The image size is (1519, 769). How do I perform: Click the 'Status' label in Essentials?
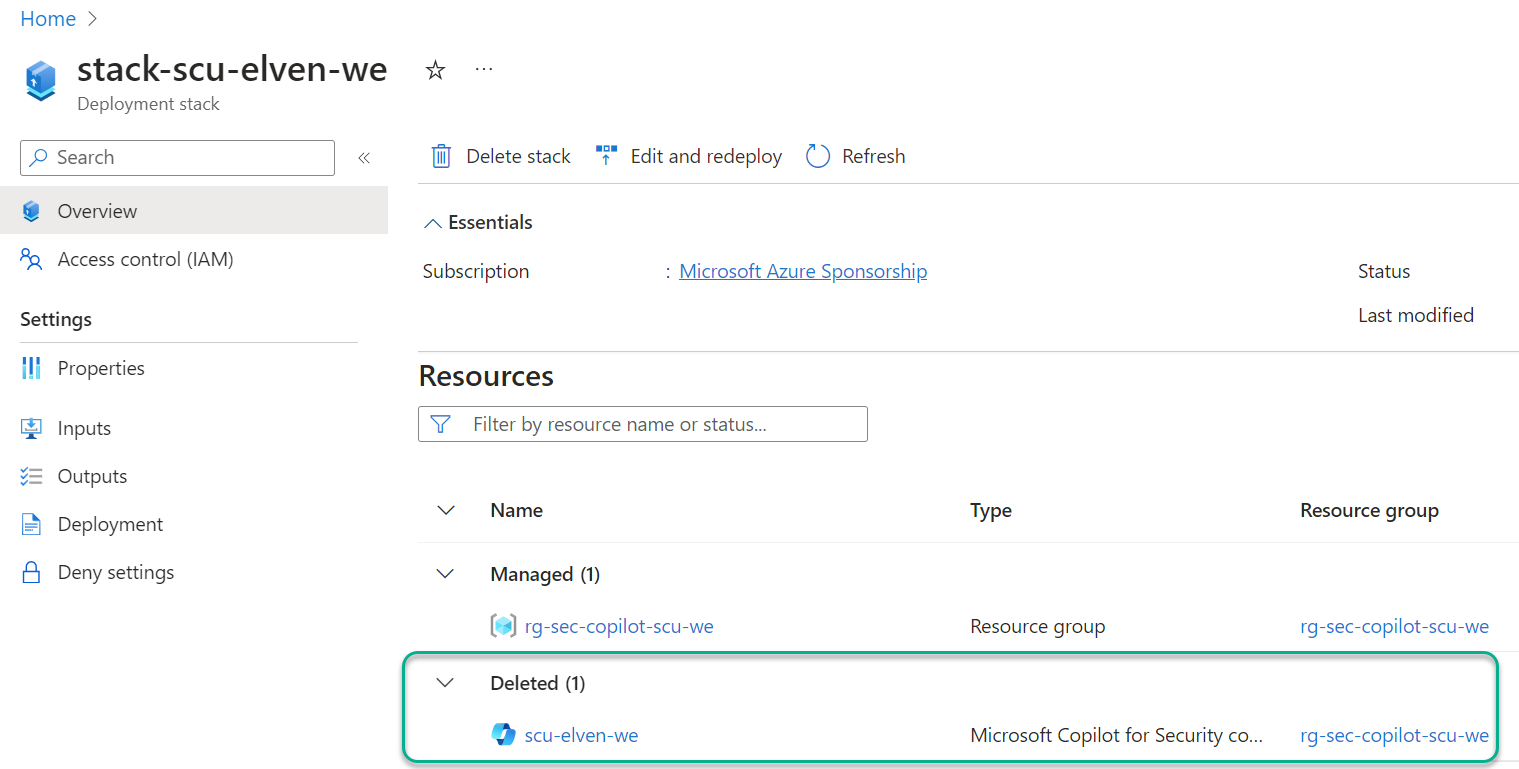point(1384,271)
